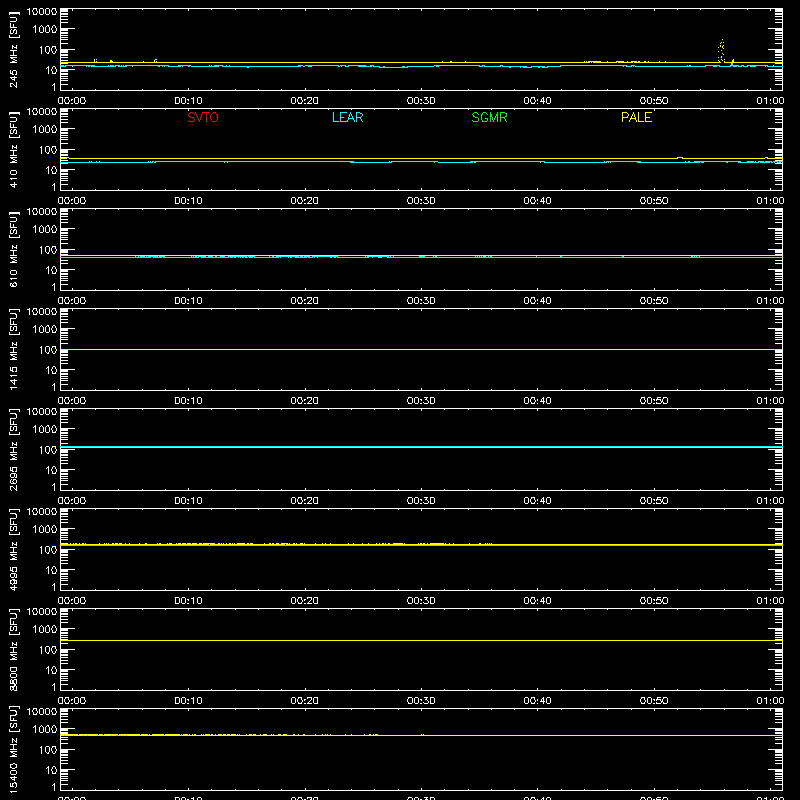Click the yellow flux line in 1415 MHz plot
Screen dimensions: 800x800
click(x=421, y=349)
